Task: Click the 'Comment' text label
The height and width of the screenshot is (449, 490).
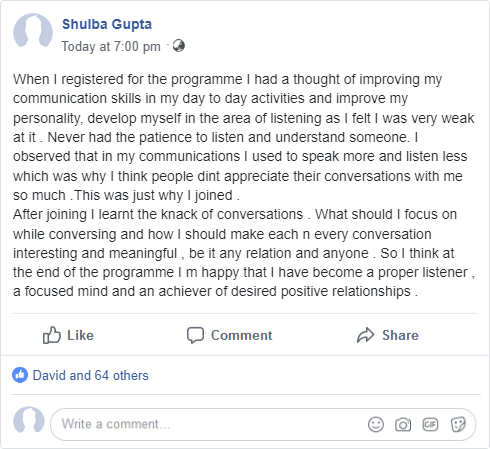Action: [x=242, y=335]
